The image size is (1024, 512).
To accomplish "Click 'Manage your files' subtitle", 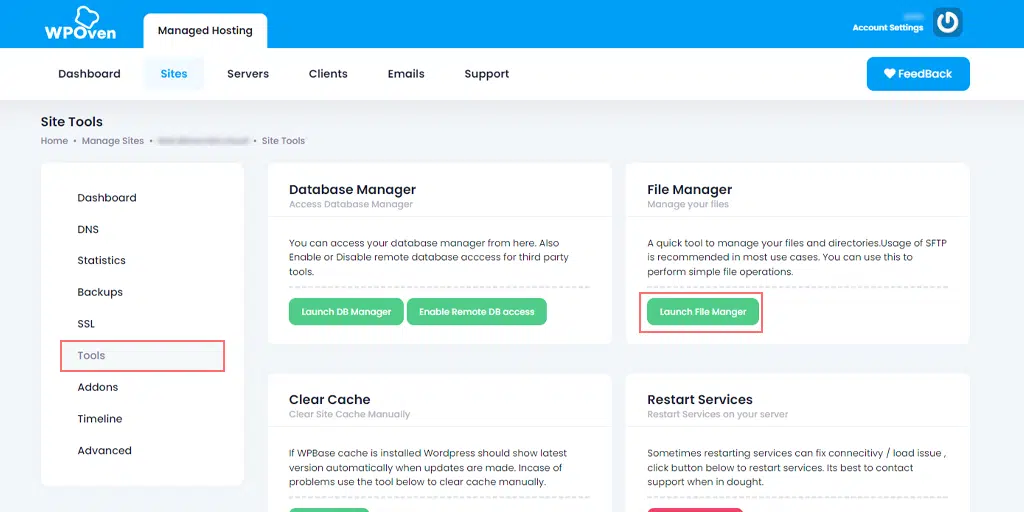I will coord(688,204).
